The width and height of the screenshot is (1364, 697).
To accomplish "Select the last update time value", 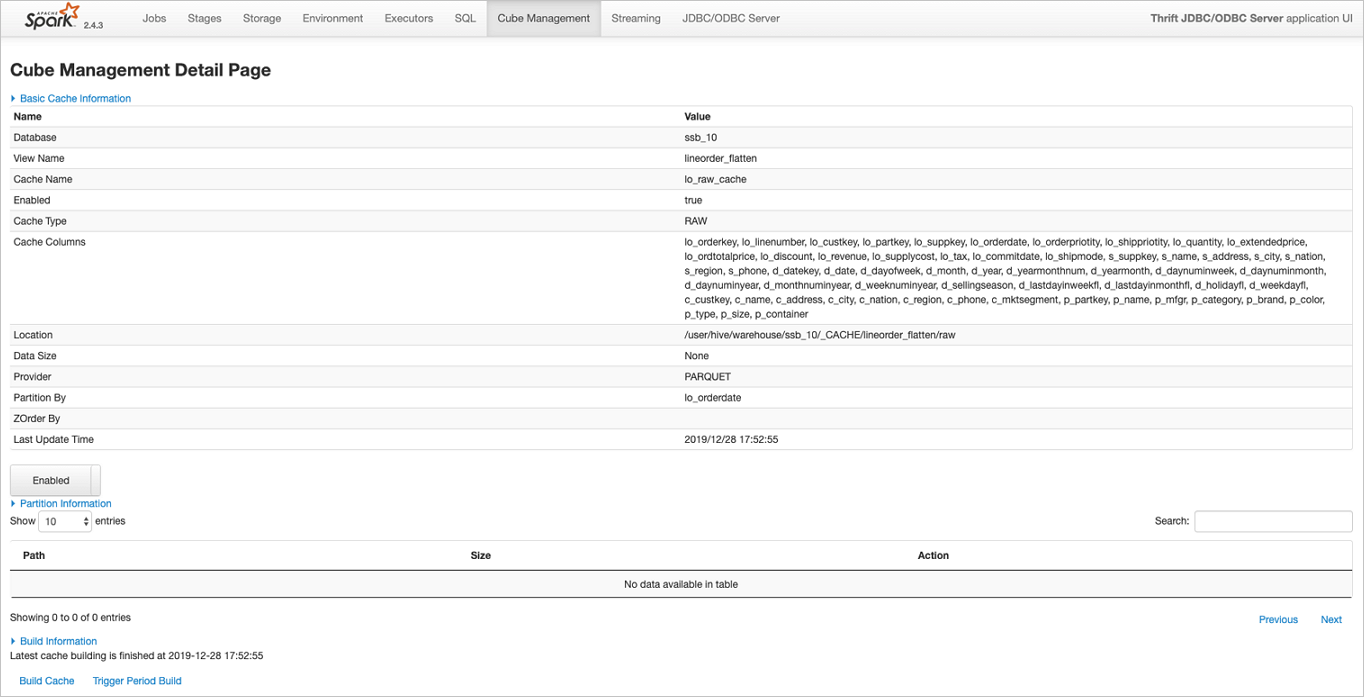I will (x=731, y=440).
